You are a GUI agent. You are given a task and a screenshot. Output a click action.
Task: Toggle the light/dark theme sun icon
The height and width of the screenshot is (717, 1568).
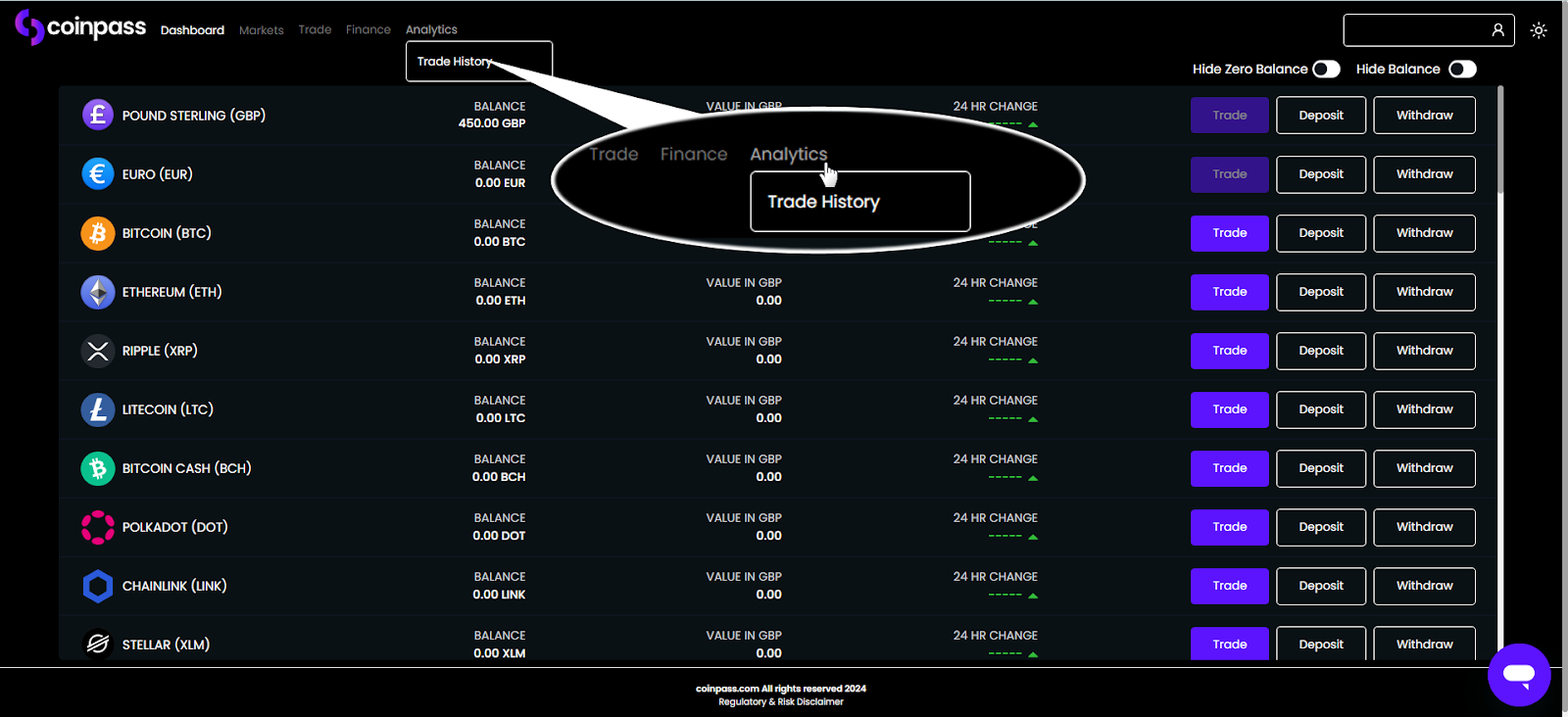(1539, 30)
